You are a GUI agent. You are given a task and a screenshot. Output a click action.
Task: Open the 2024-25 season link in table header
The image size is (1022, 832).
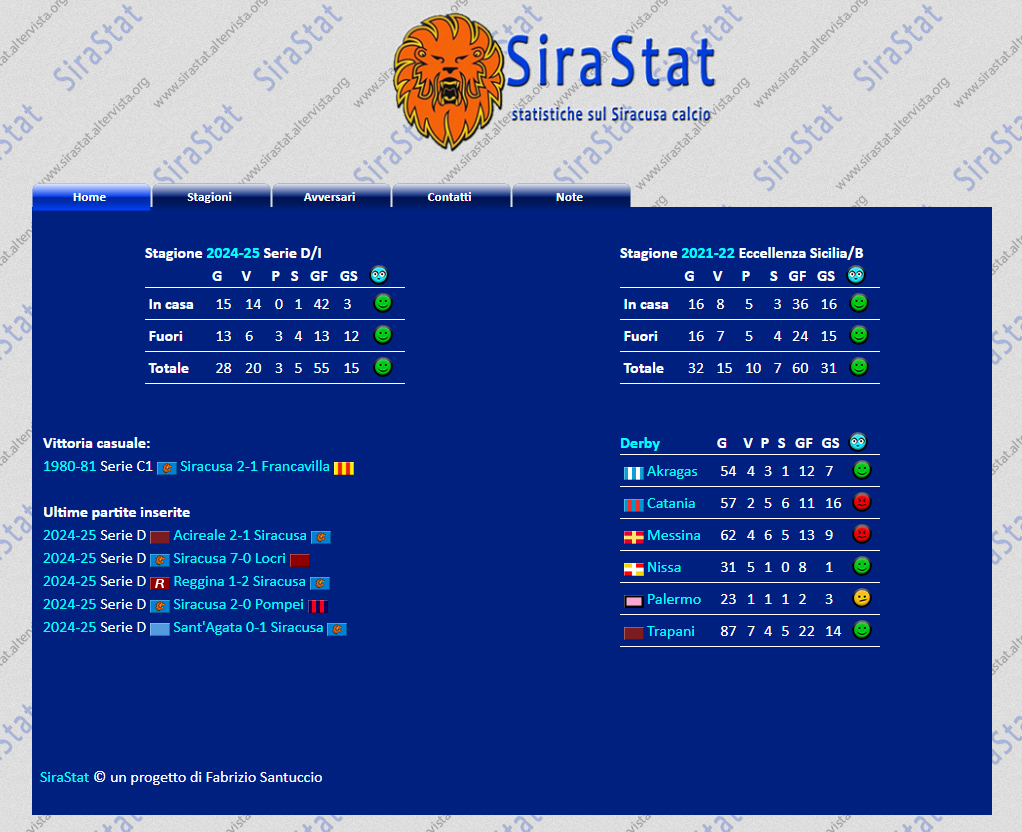click(x=233, y=253)
